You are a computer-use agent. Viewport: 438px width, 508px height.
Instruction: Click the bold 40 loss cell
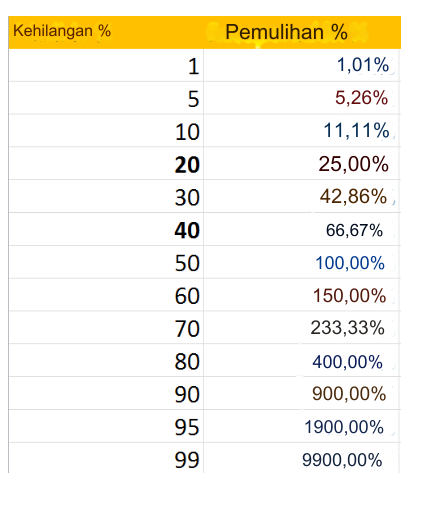click(x=106, y=229)
